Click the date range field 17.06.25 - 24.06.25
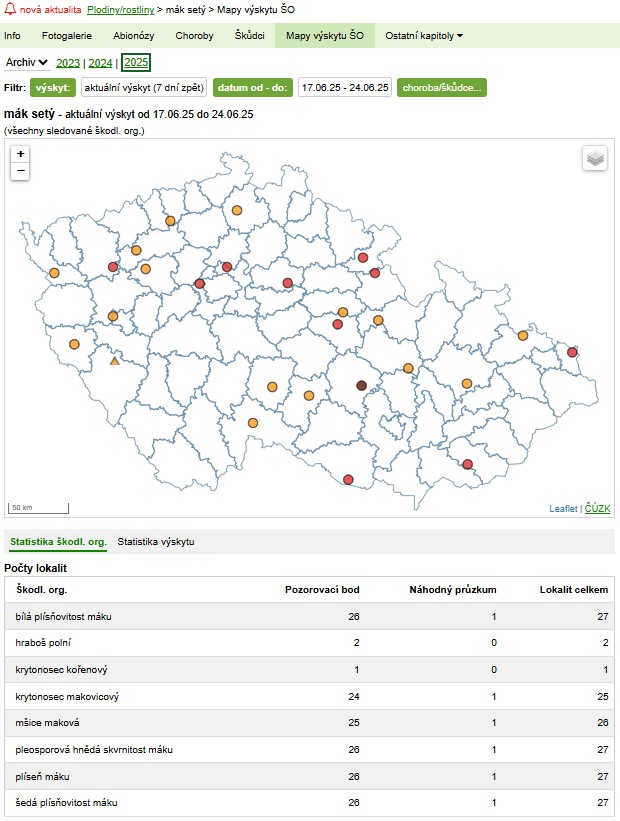Image resolution: width=620 pixels, height=821 pixels. (x=345, y=87)
